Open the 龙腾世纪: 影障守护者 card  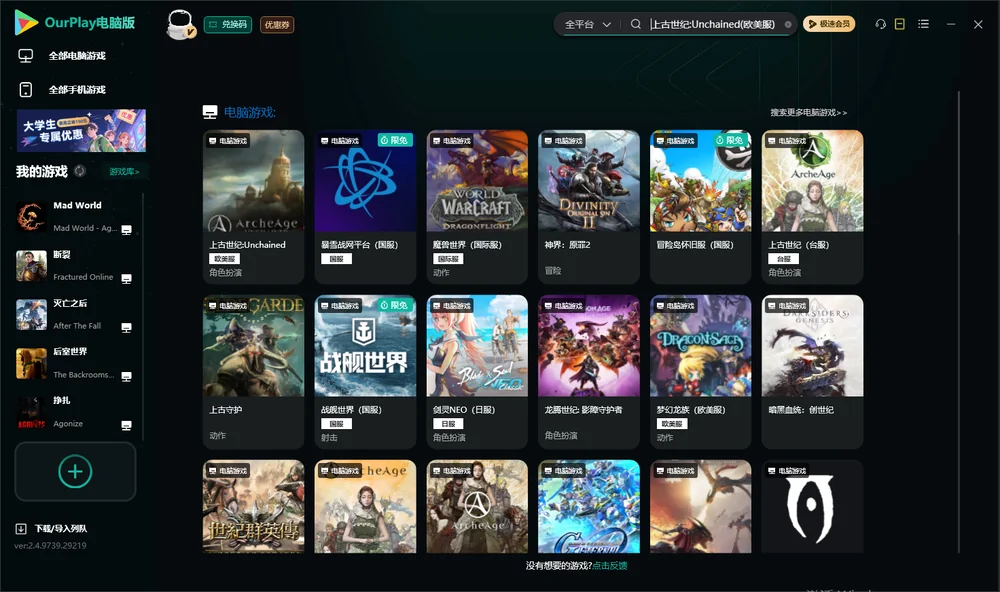click(x=589, y=372)
